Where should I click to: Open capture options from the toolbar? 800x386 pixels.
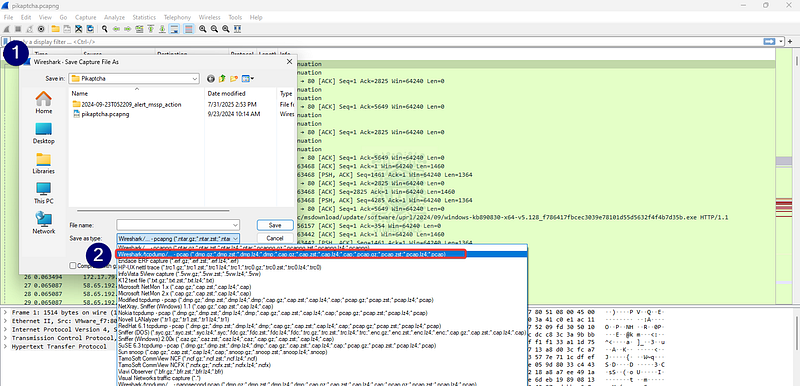[x=41, y=29]
